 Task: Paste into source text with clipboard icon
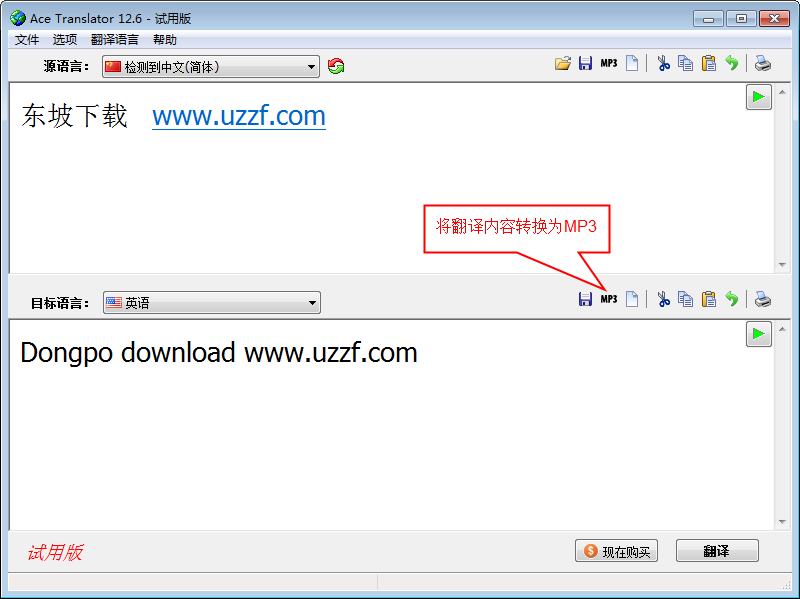click(709, 64)
